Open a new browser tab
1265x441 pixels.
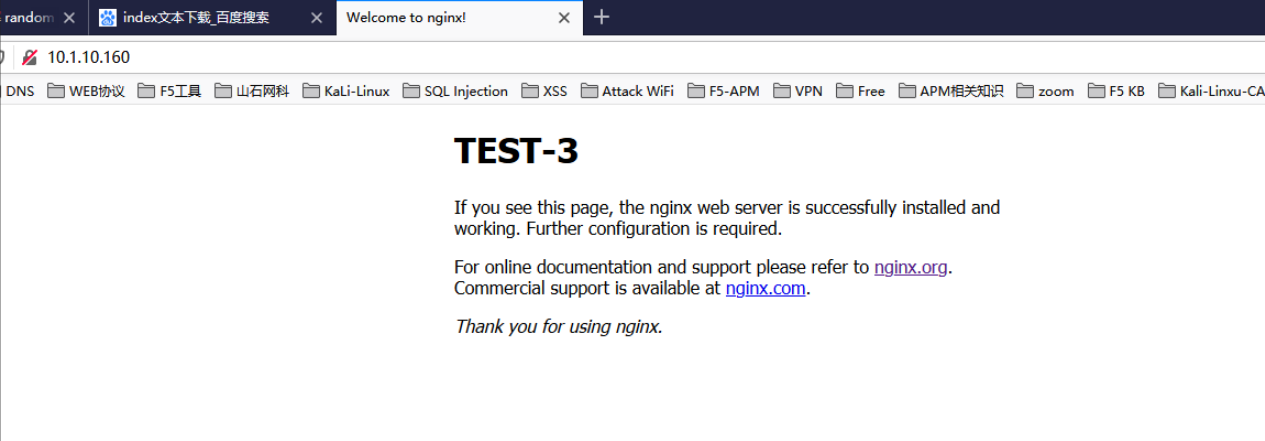click(601, 17)
